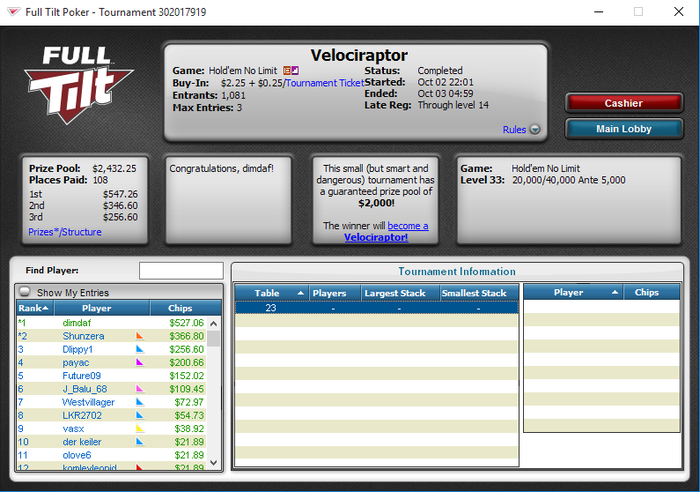Click the pink color tag beside J_Balu_68

point(140,389)
